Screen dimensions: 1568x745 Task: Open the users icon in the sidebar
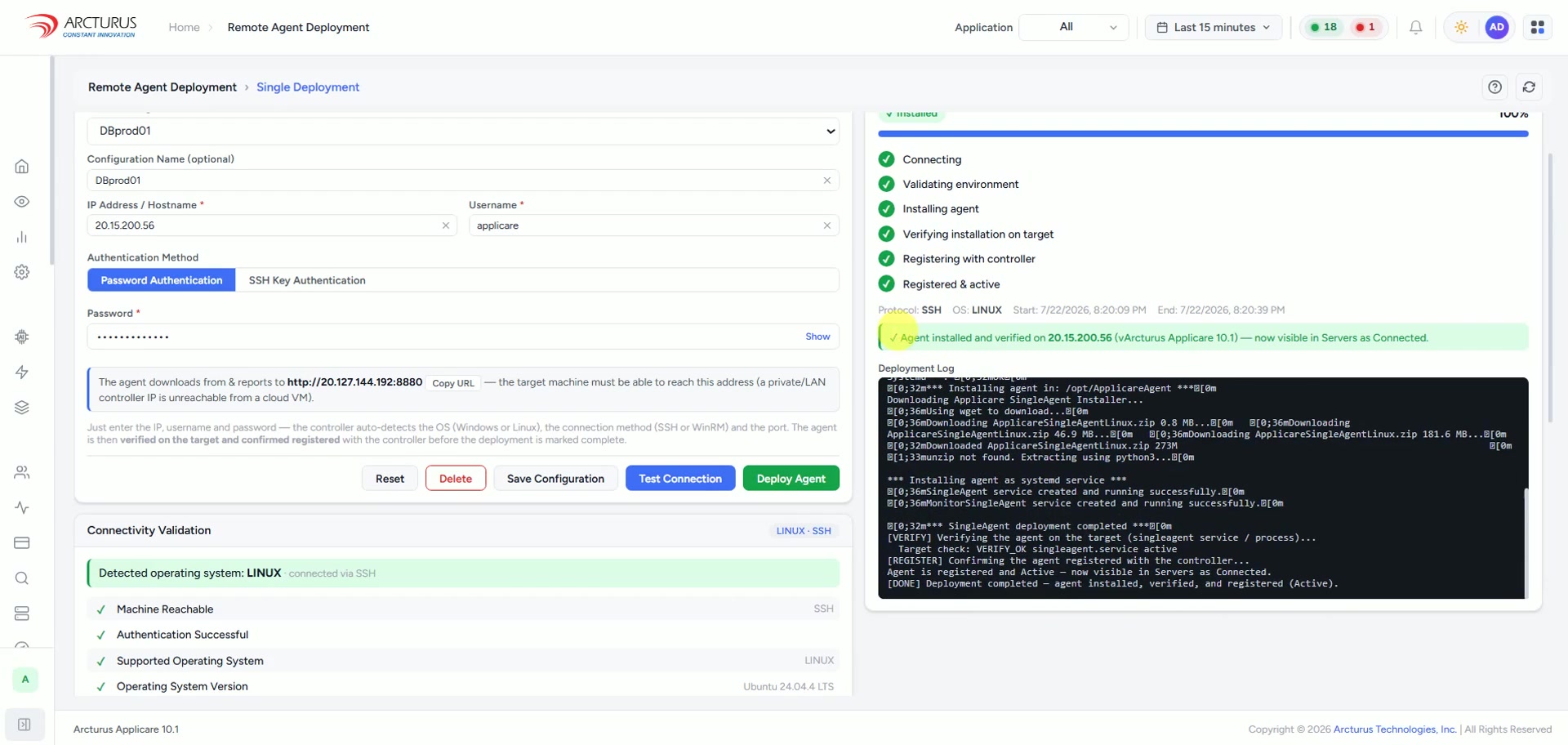[22, 472]
